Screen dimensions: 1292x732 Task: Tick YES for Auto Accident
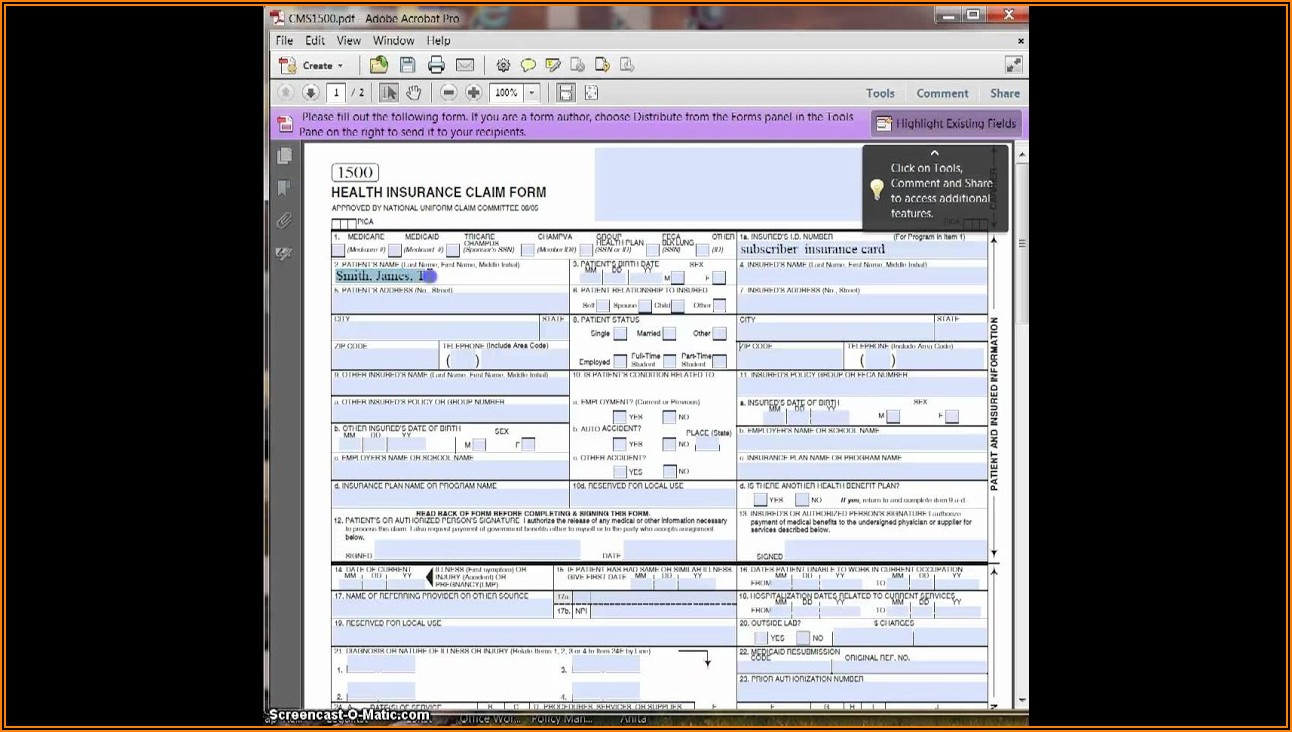pos(620,444)
